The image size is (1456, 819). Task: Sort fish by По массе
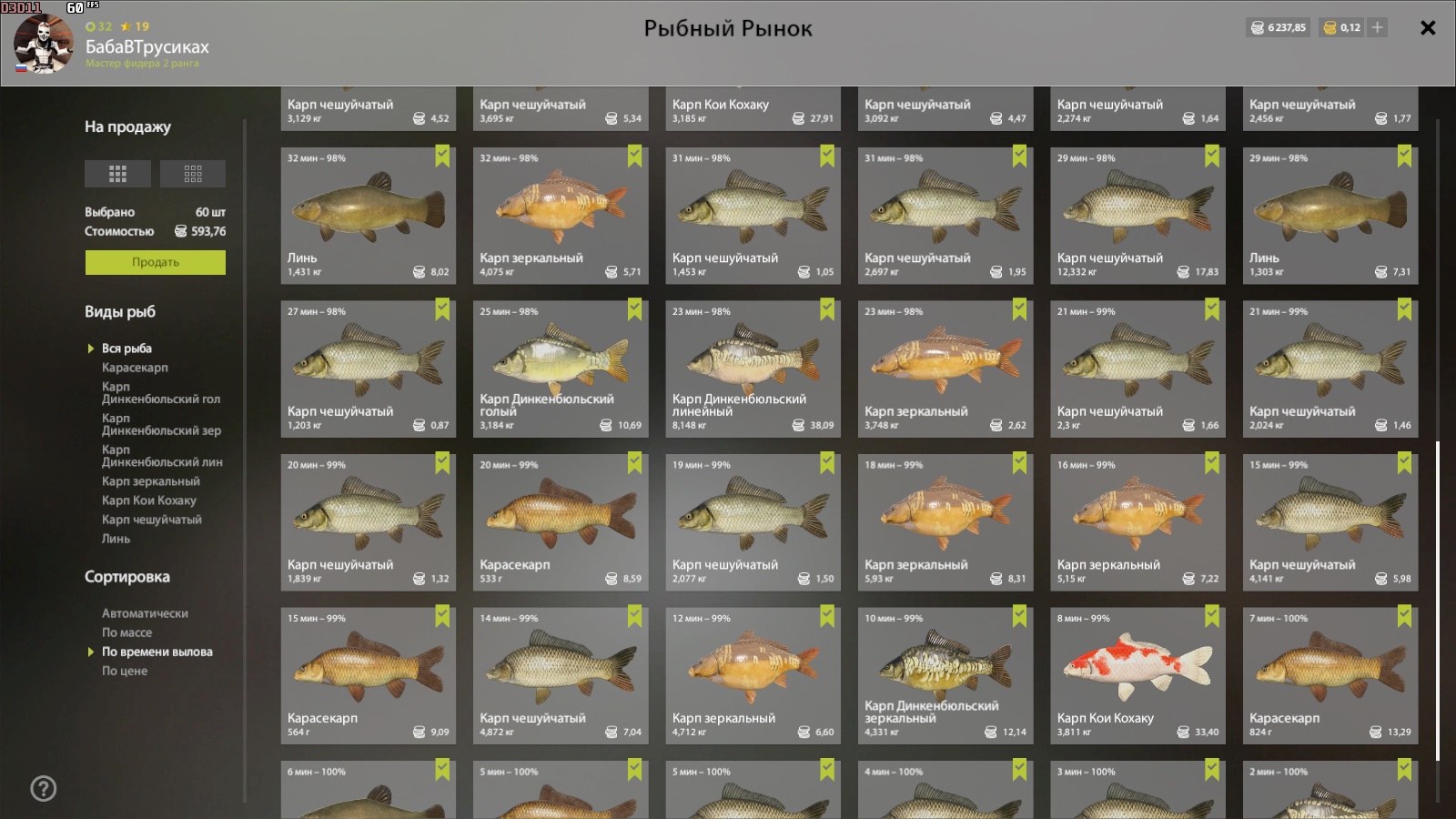point(126,632)
